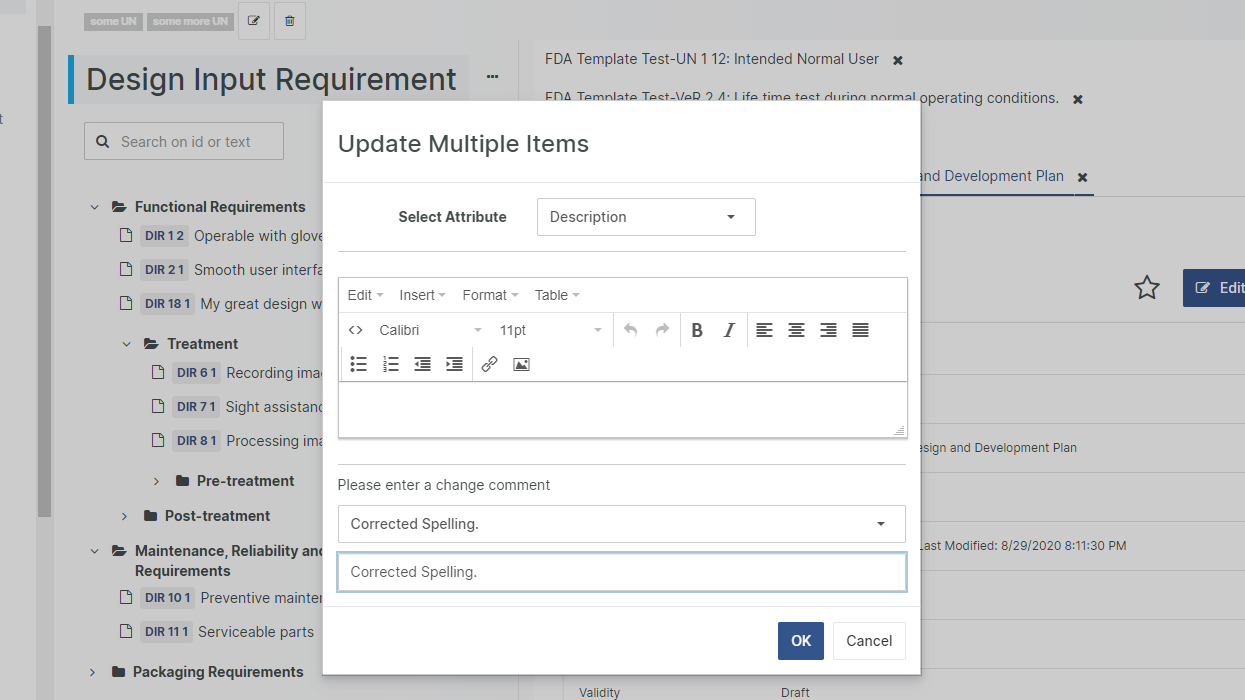Justify text alignment in editor

pyautogui.click(x=860, y=330)
